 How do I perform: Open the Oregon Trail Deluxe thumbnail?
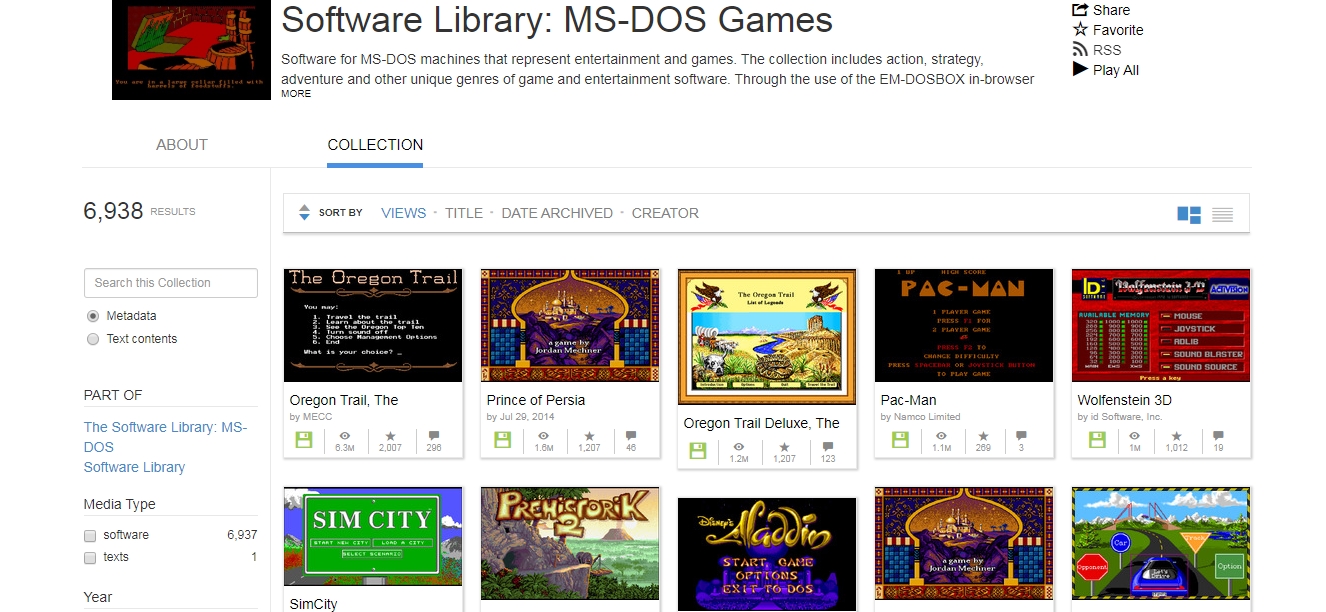pyautogui.click(x=767, y=336)
